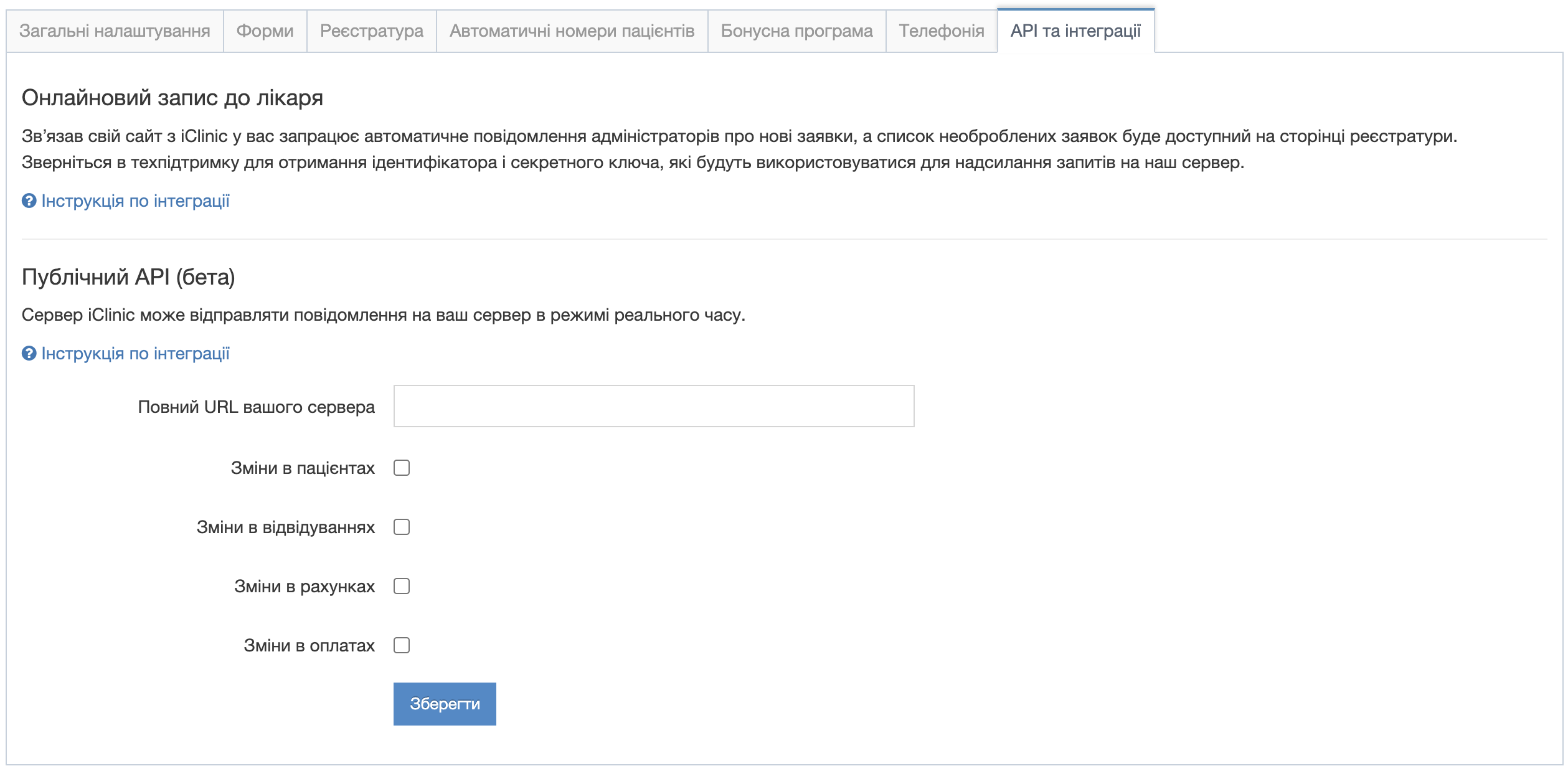Open the Реєстратура tab
Screen dimensions: 1568x771
372,31
